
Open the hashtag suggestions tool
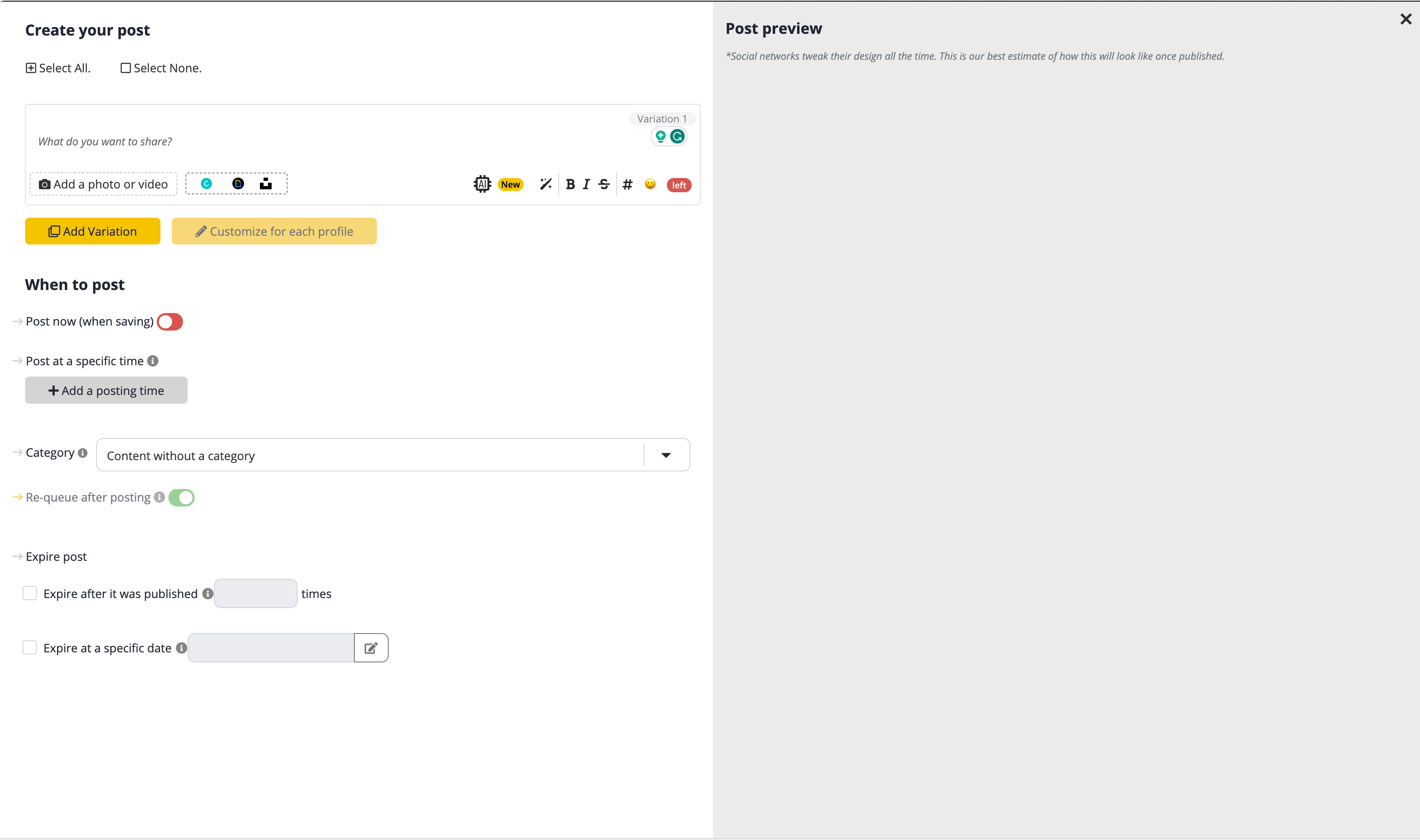point(628,184)
